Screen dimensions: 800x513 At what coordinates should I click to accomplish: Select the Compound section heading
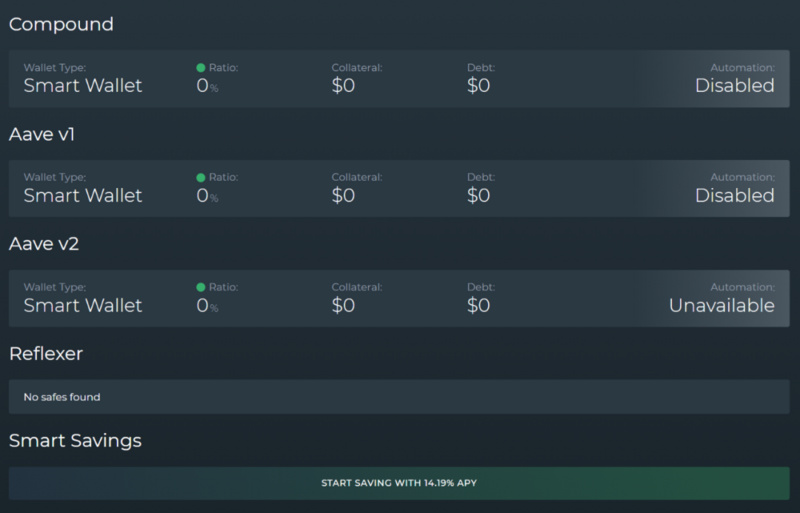click(61, 23)
